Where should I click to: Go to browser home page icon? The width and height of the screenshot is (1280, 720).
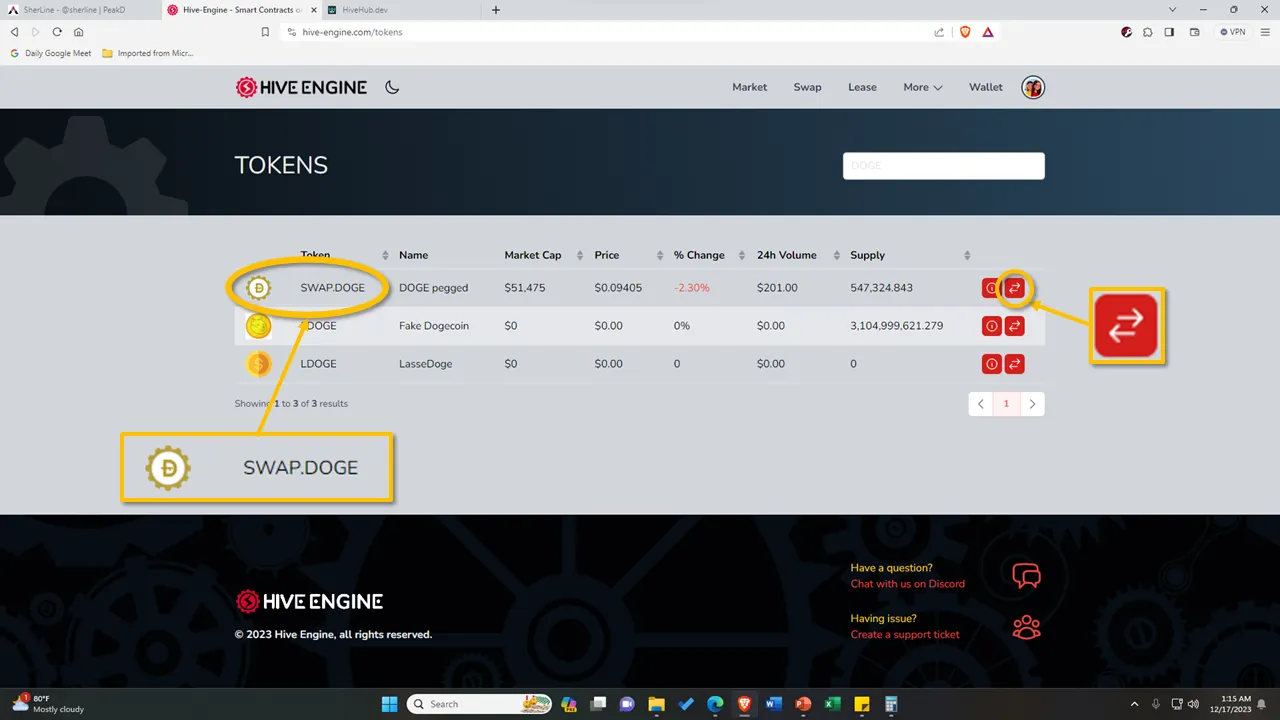(x=79, y=32)
